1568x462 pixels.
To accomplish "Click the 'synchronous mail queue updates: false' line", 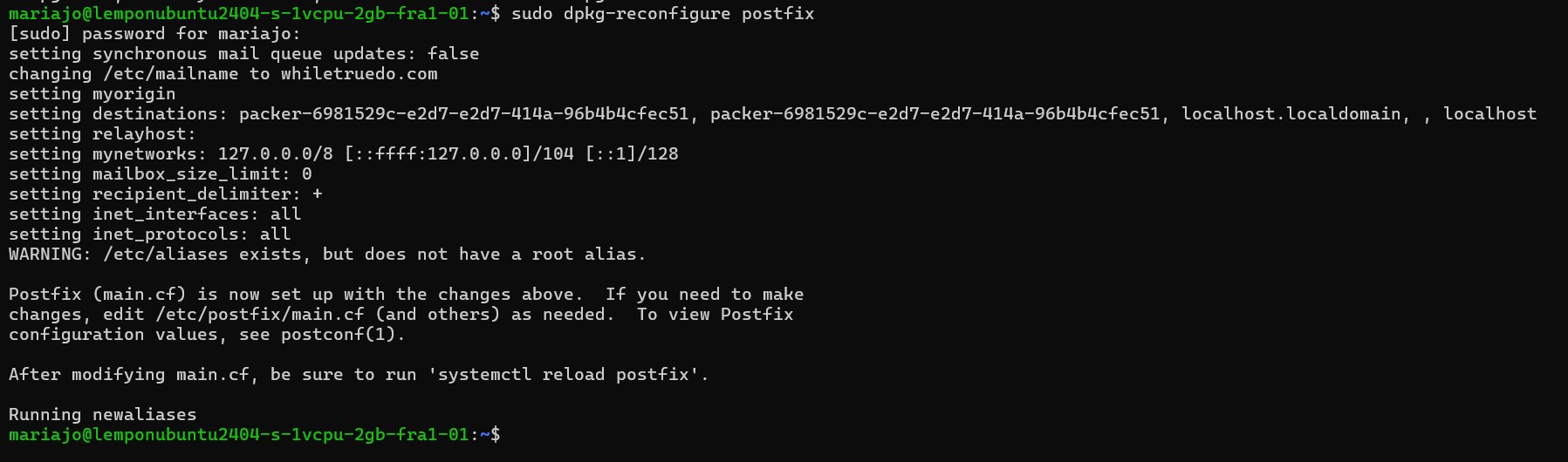I will 285,53.
